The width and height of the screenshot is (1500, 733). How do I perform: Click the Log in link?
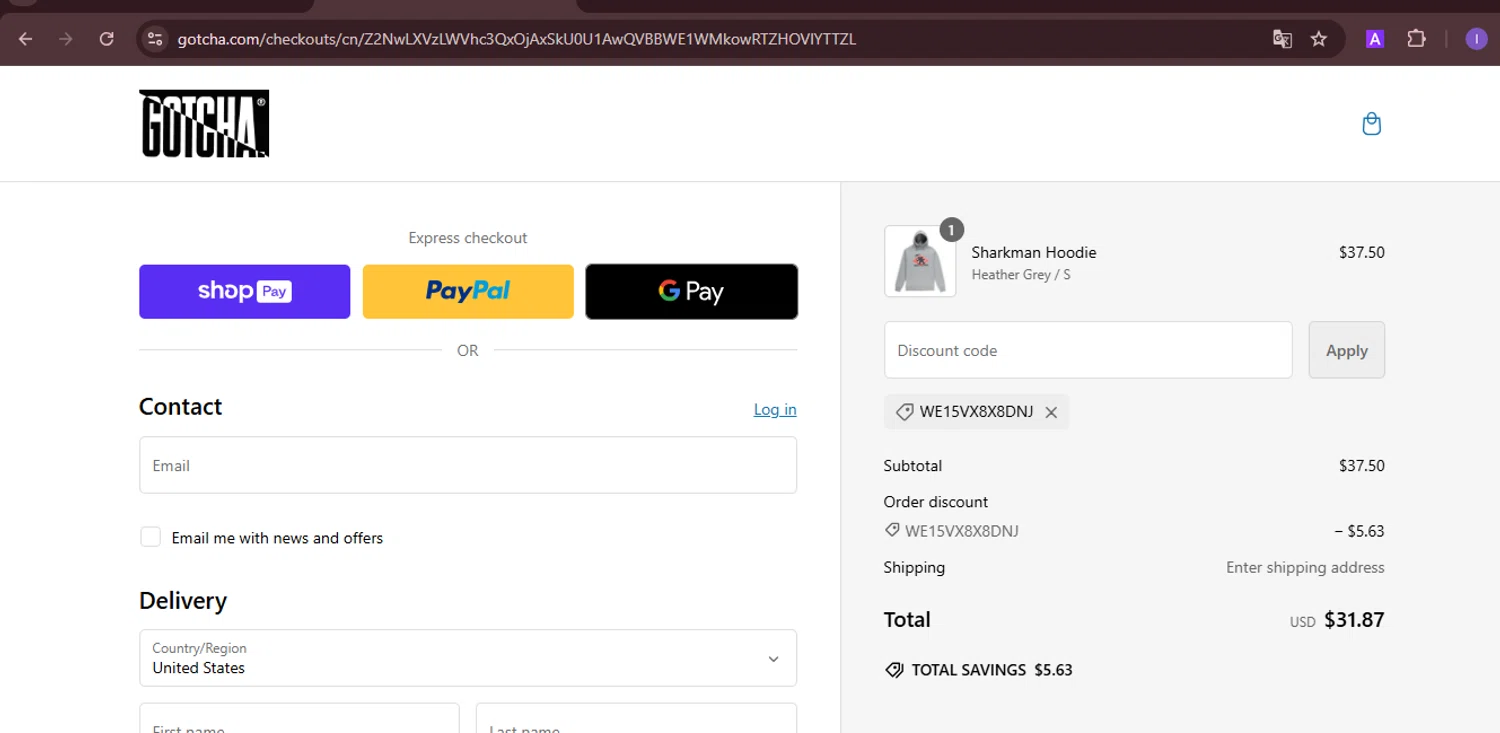(775, 409)
